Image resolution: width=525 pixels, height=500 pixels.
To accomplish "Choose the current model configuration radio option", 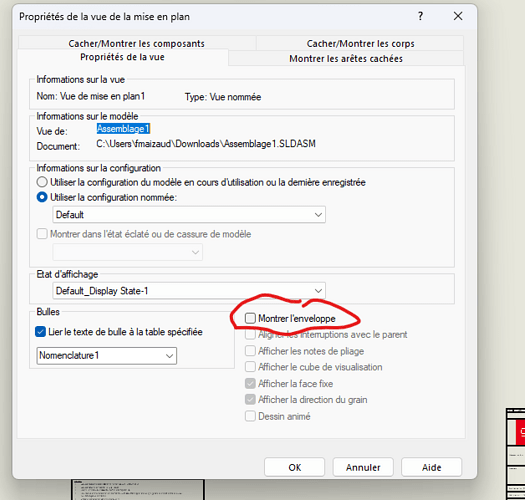I will pos(42,182).
